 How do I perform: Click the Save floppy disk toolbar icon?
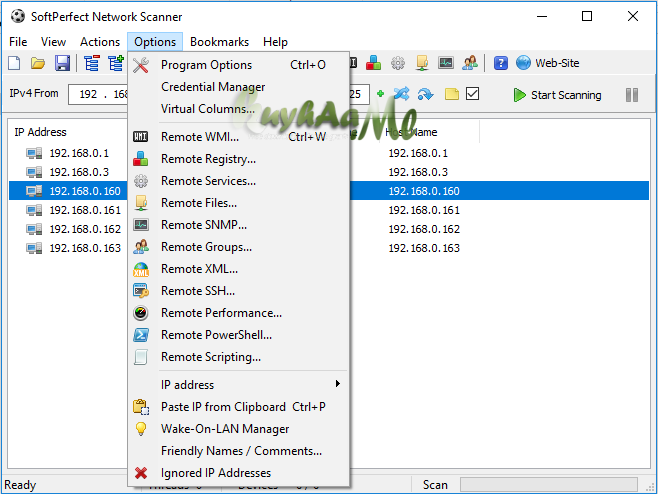point(62,63)
